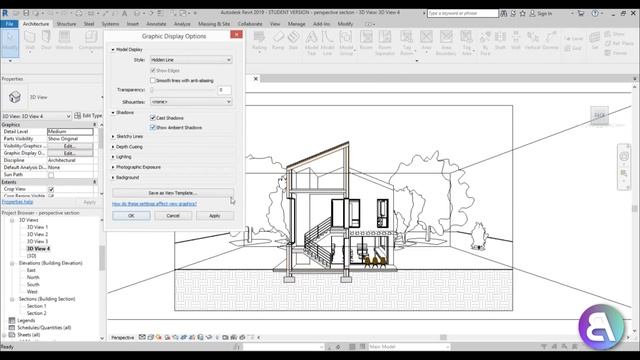Open the Style dropdown showing Hidden Line

pyautogui.click(x=191, y=60)
